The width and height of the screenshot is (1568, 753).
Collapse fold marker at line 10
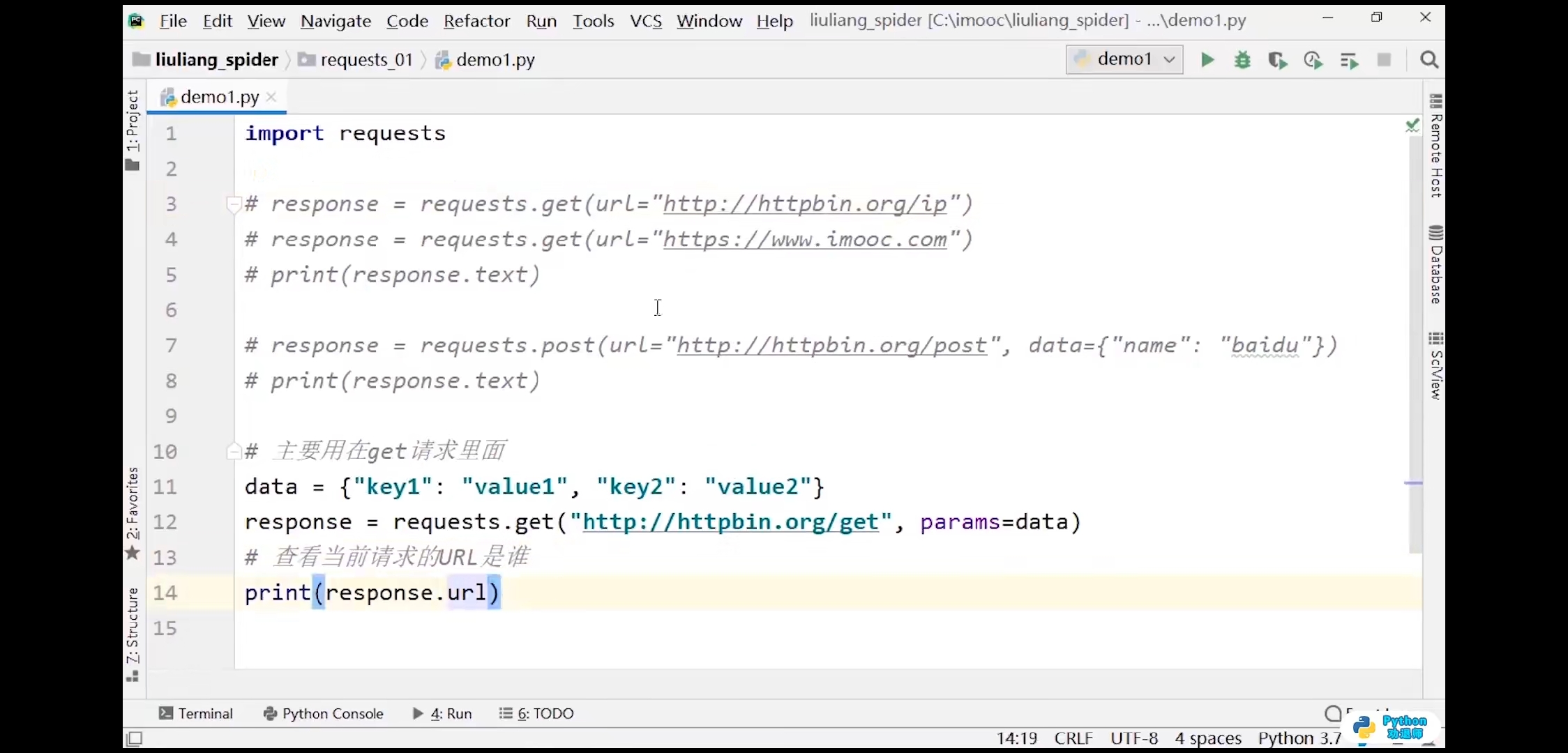coord(234,452)
